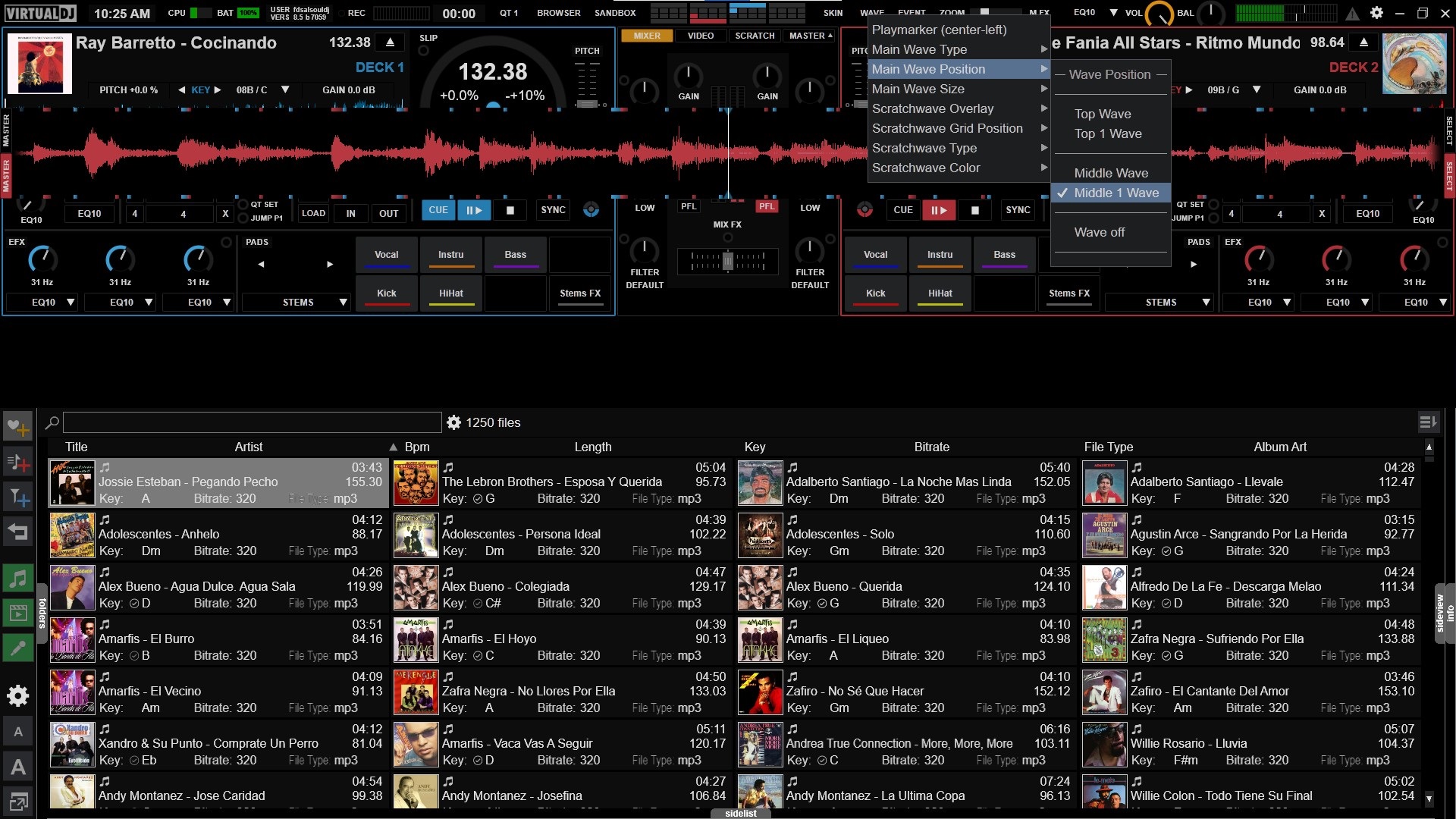Open the file count options gear

(x=453, y=422)
